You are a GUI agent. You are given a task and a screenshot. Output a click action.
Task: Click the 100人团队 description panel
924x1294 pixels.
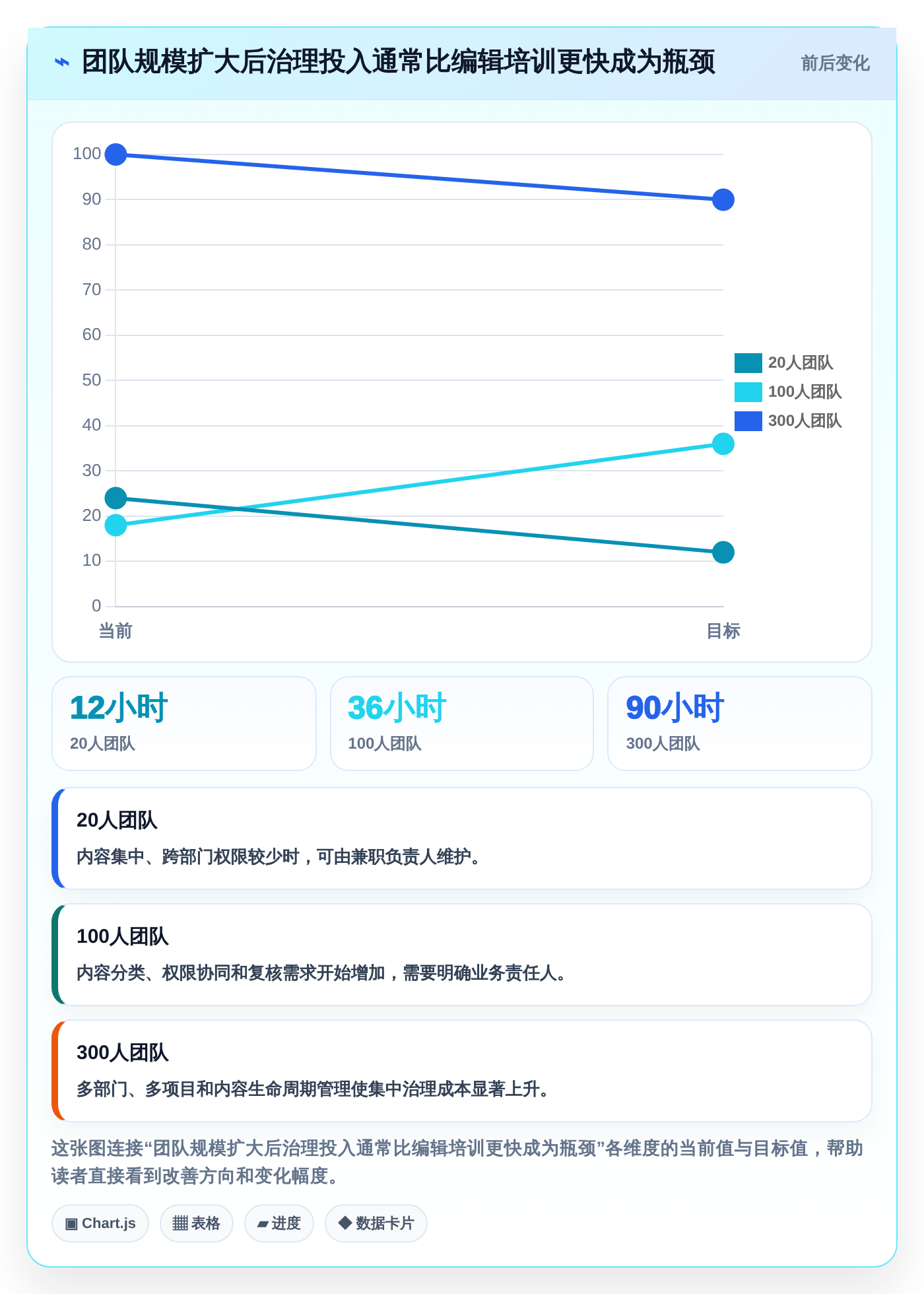click(x=462, y=955)
